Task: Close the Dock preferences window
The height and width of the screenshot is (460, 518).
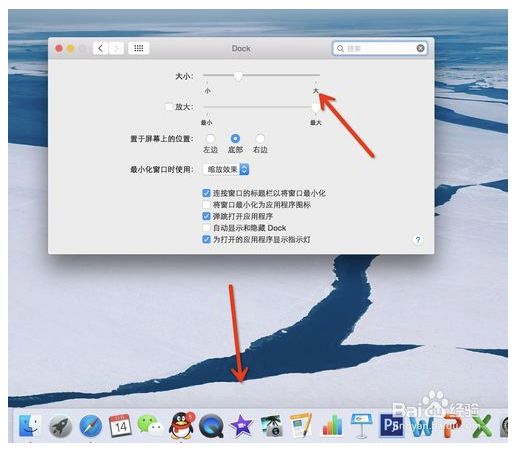Action: [x=59, y=49]
